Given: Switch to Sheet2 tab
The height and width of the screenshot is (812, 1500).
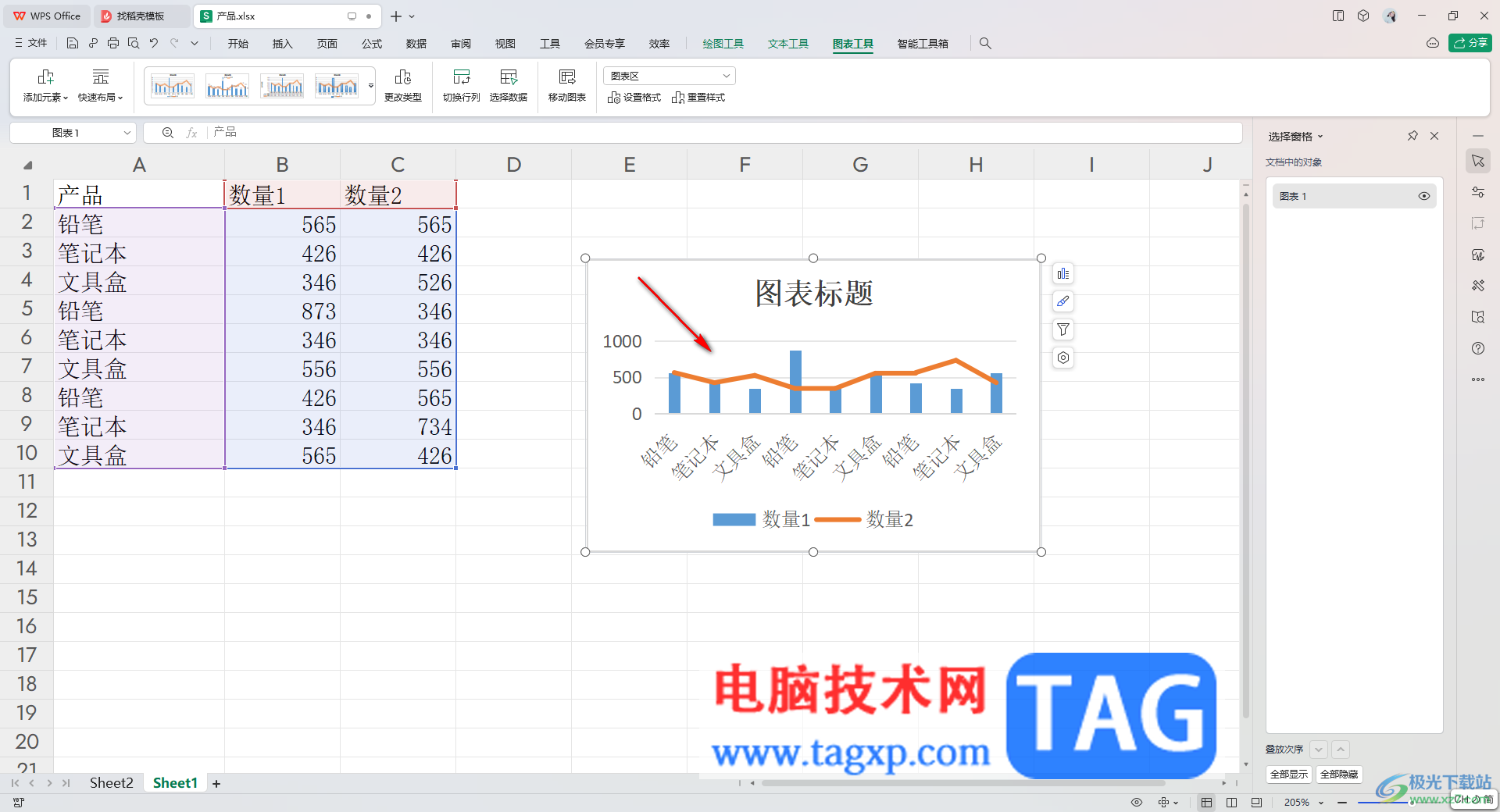Looking at the screenshot, I should coord(111,783).
